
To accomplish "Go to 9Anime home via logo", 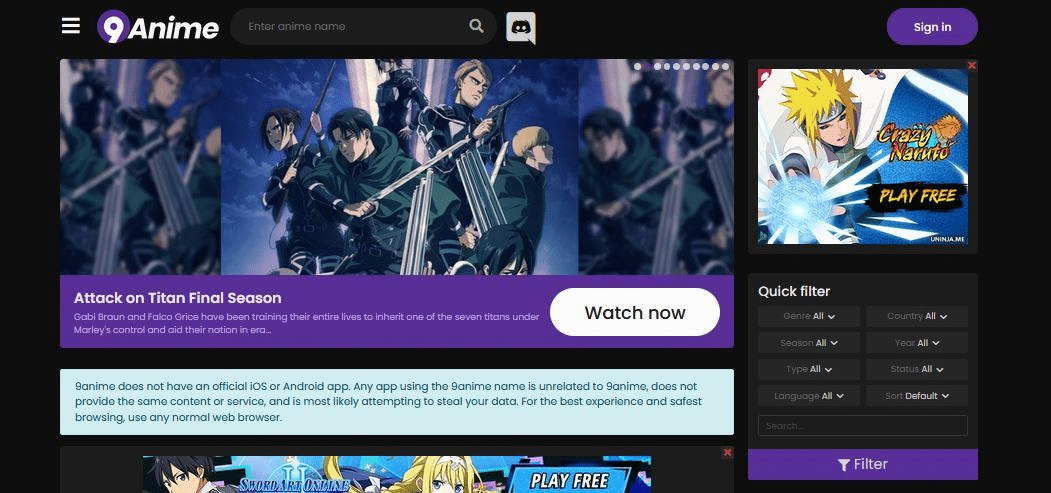I will click(158, 27).
